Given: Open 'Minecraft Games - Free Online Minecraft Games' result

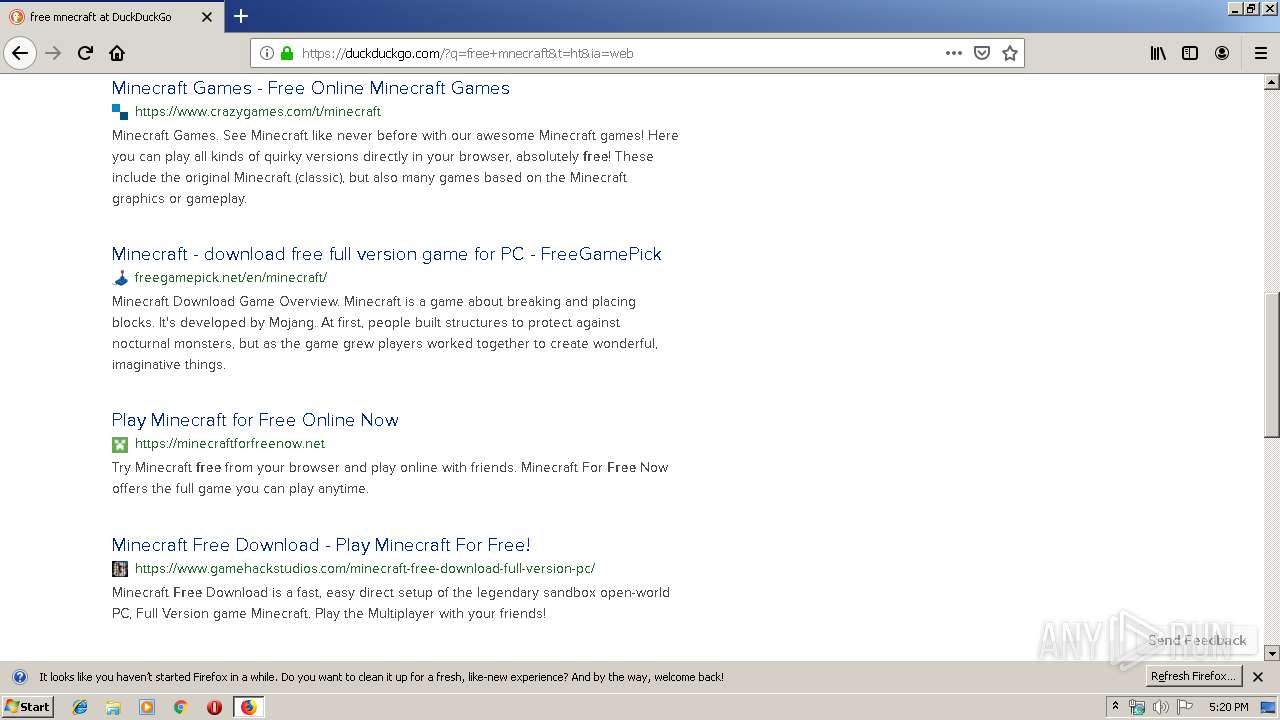Looking at the screenshot, I should [x=311, y=88].
